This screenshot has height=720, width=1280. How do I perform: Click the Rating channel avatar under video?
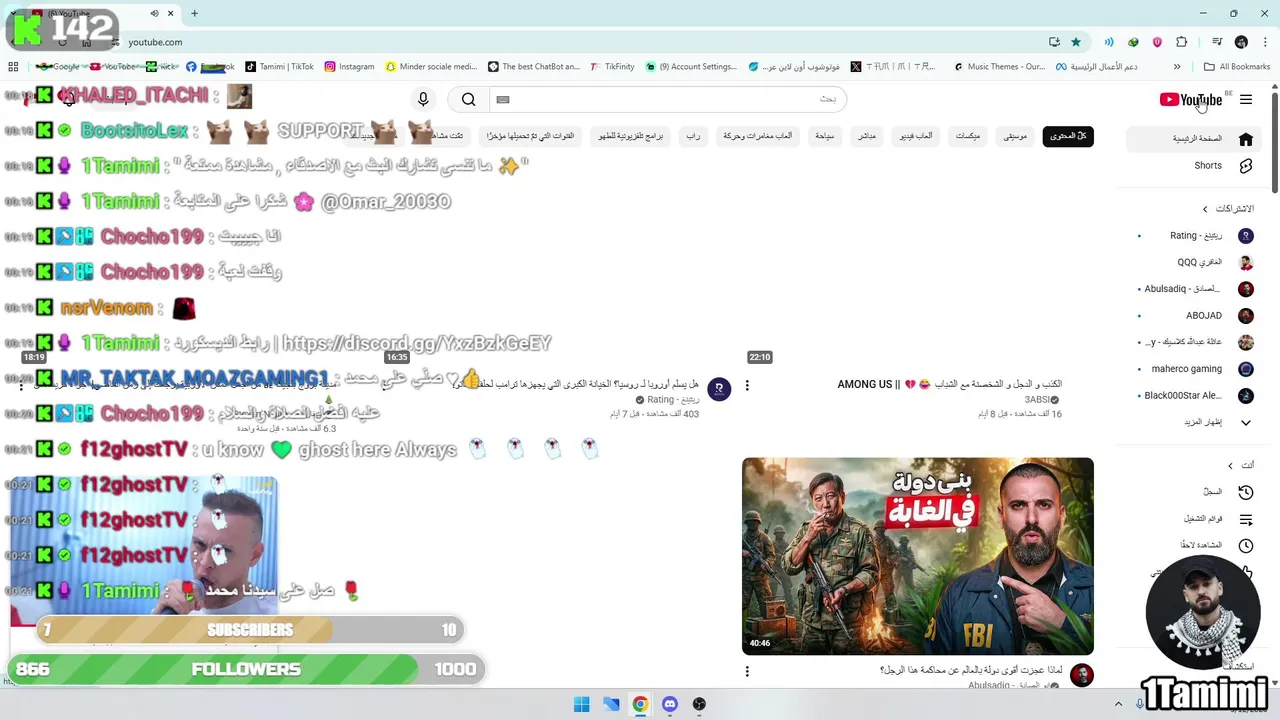[x=719, y=389]
